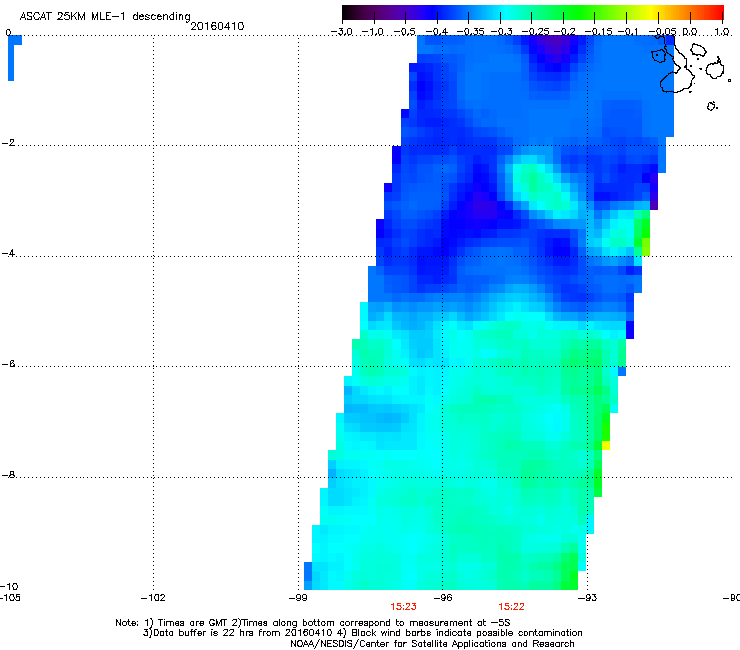740x650 pixels.
Task: Click the -10 latitude label
Action: coord(9,586)
